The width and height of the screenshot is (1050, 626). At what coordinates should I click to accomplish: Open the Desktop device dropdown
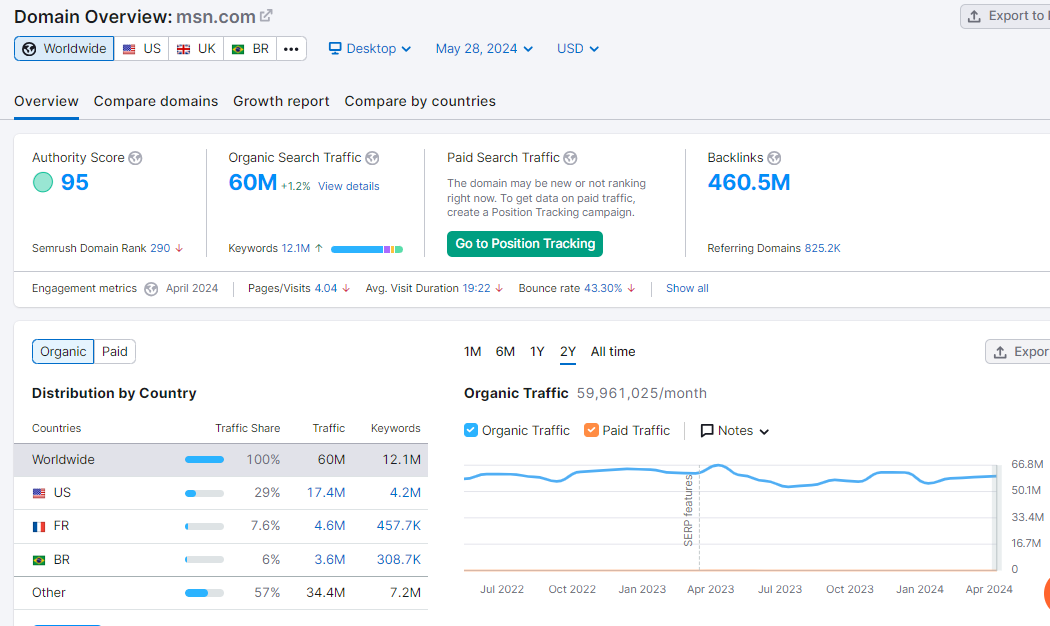pyautogui.click(x=370, y=49)
